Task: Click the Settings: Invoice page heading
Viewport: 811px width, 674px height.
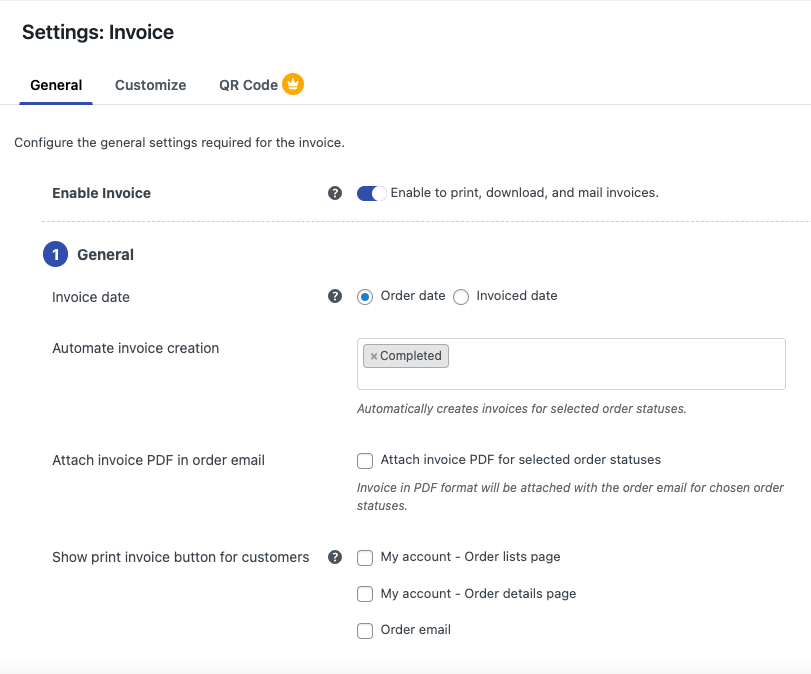Action: click(98, 32)
